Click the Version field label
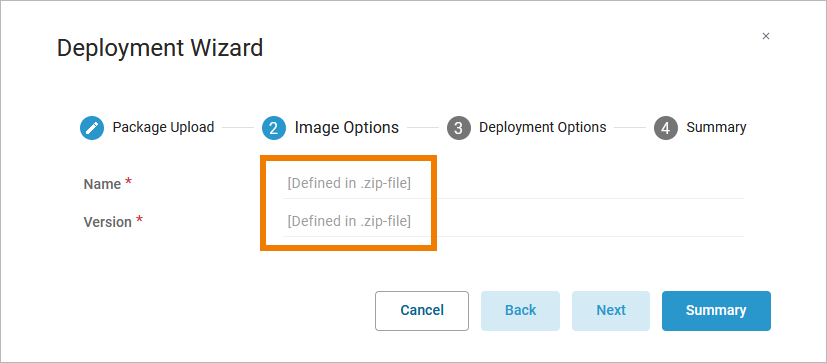 tap(108, 222)
